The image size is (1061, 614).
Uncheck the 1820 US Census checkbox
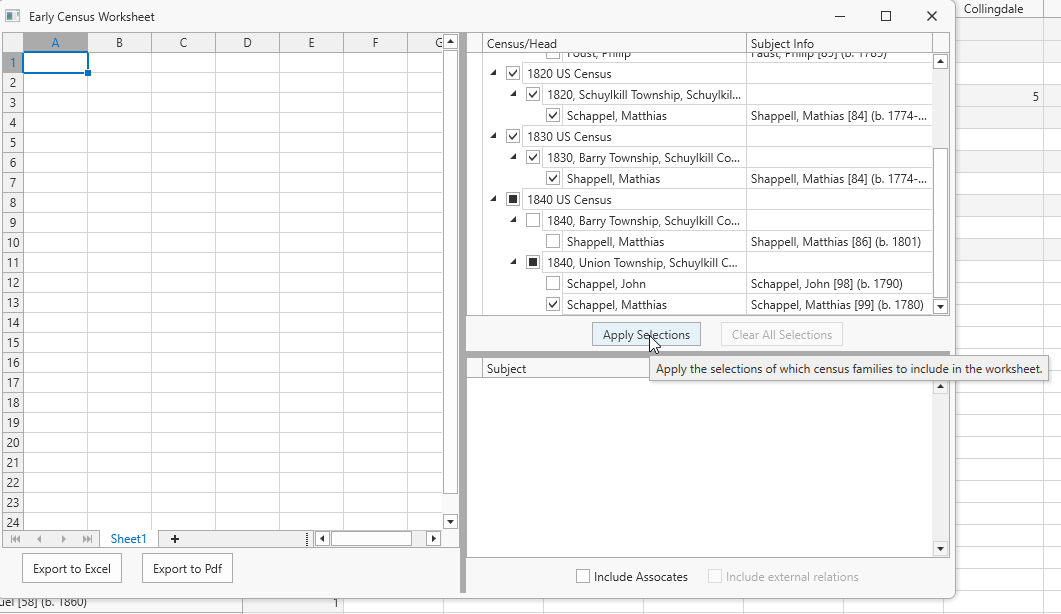pyautogui.click(x=513, y=74)
